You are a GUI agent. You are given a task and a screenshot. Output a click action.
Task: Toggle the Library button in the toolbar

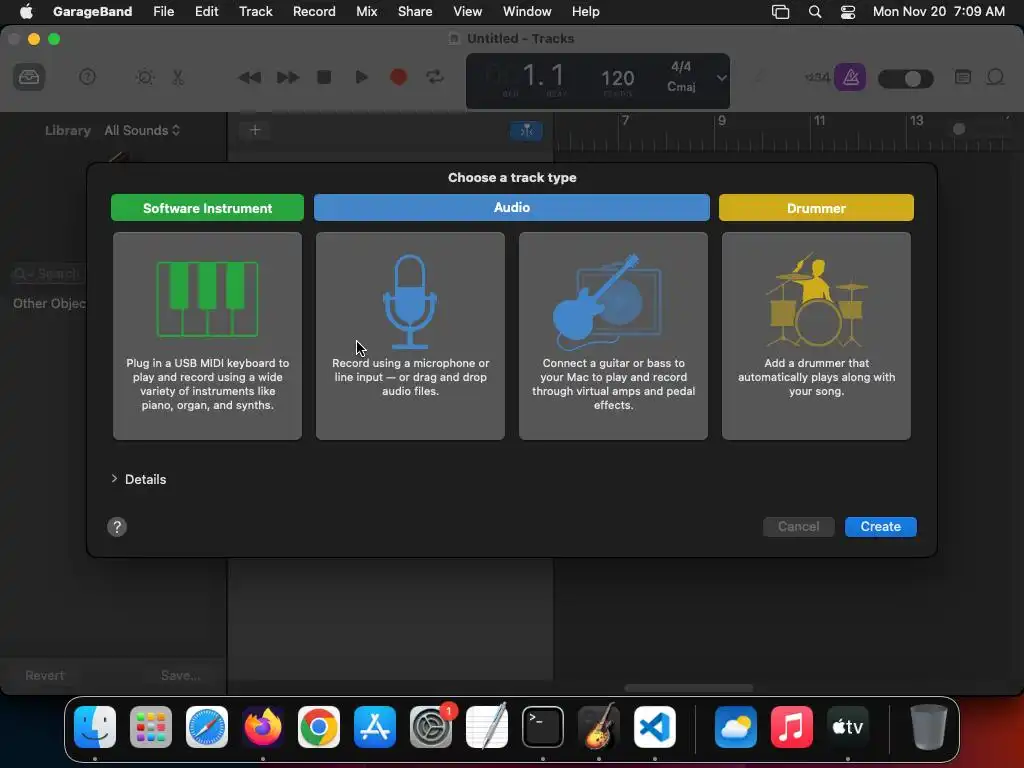click(29, 77)
